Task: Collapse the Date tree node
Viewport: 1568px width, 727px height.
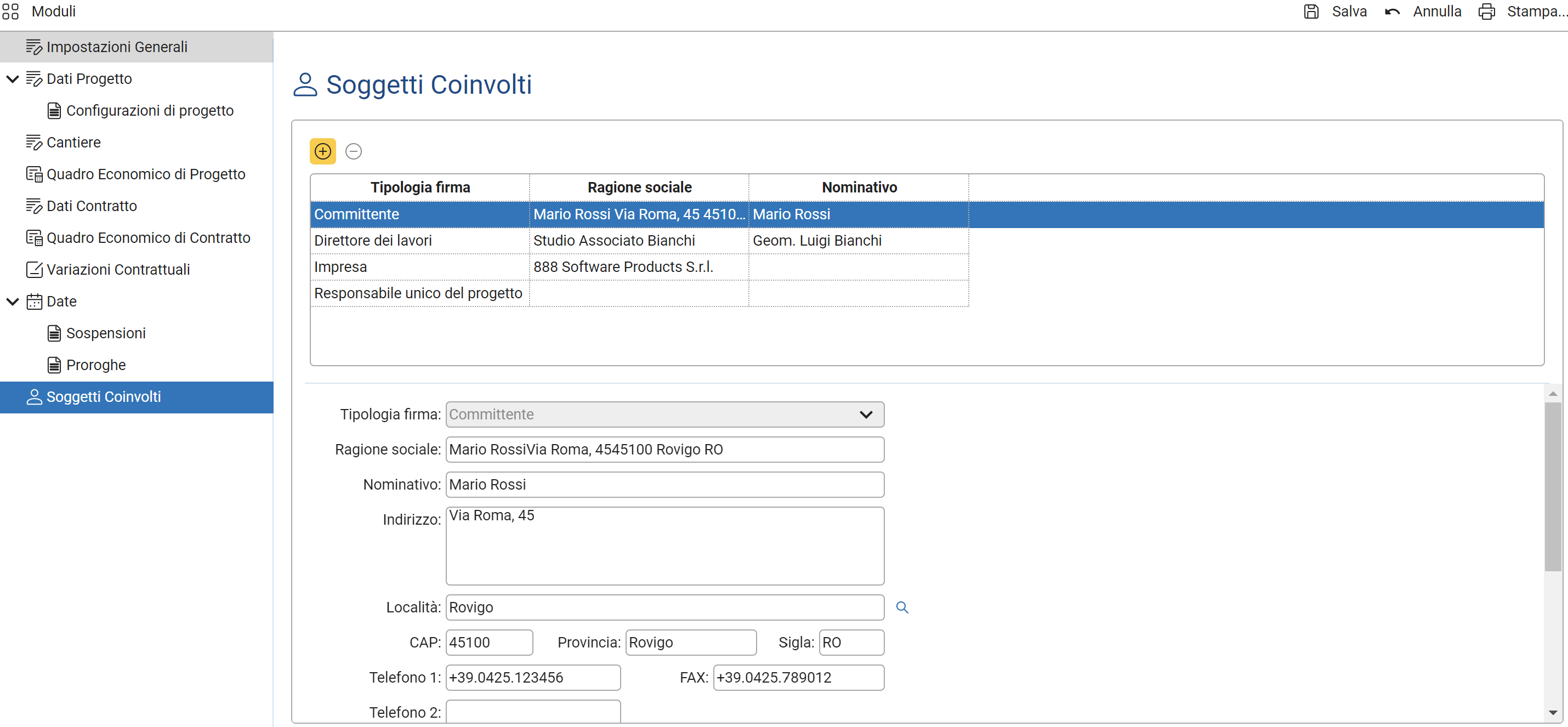Action: coord(13,302)
